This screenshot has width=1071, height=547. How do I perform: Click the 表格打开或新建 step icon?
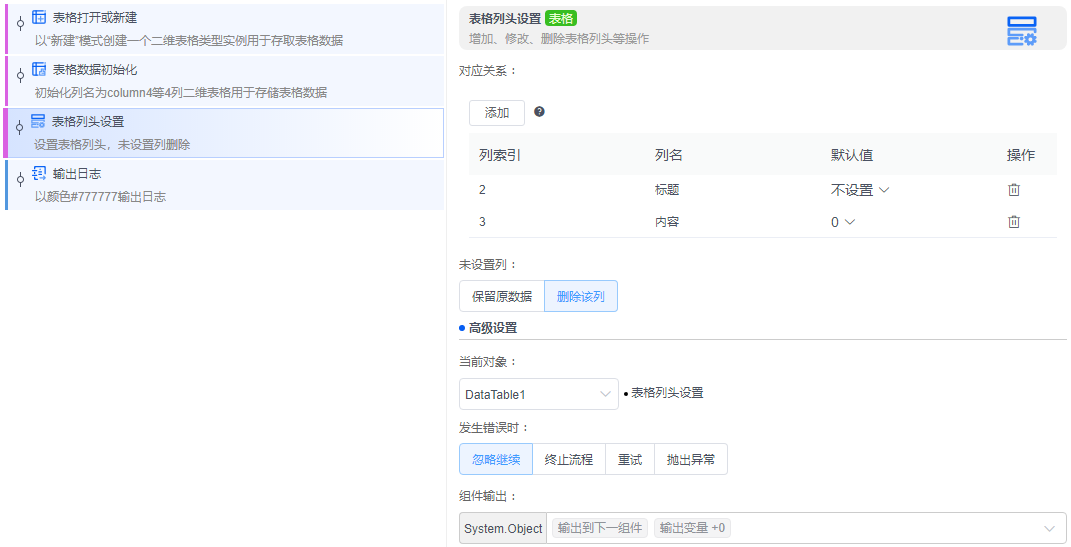pyautogui.click(x=39, y=18)
